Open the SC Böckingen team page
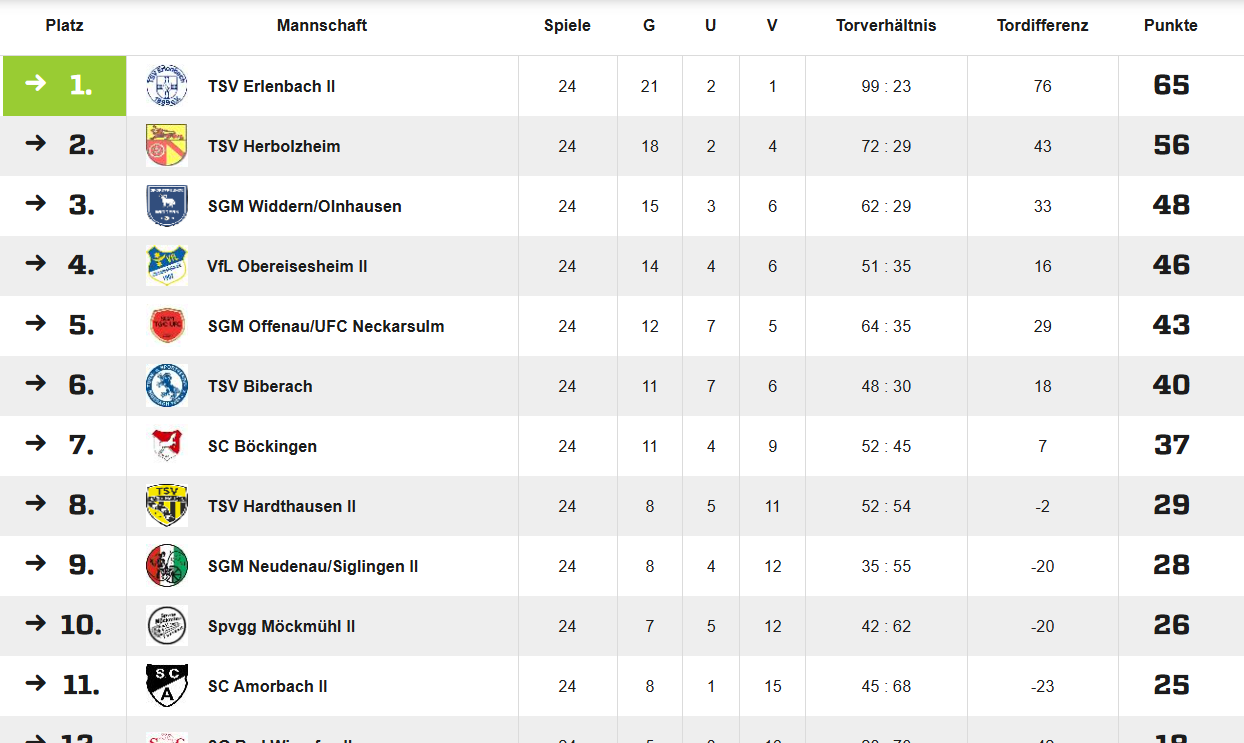Image resolution: width=1244 pixels, height=743 pixels. pyautogui.click(x=262, y=446)
